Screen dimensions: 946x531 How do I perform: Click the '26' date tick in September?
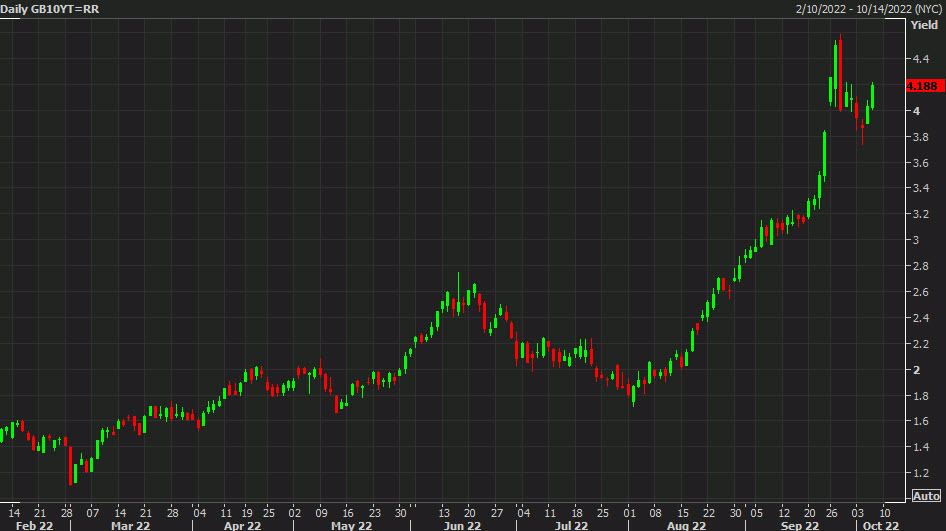point(832,513)
